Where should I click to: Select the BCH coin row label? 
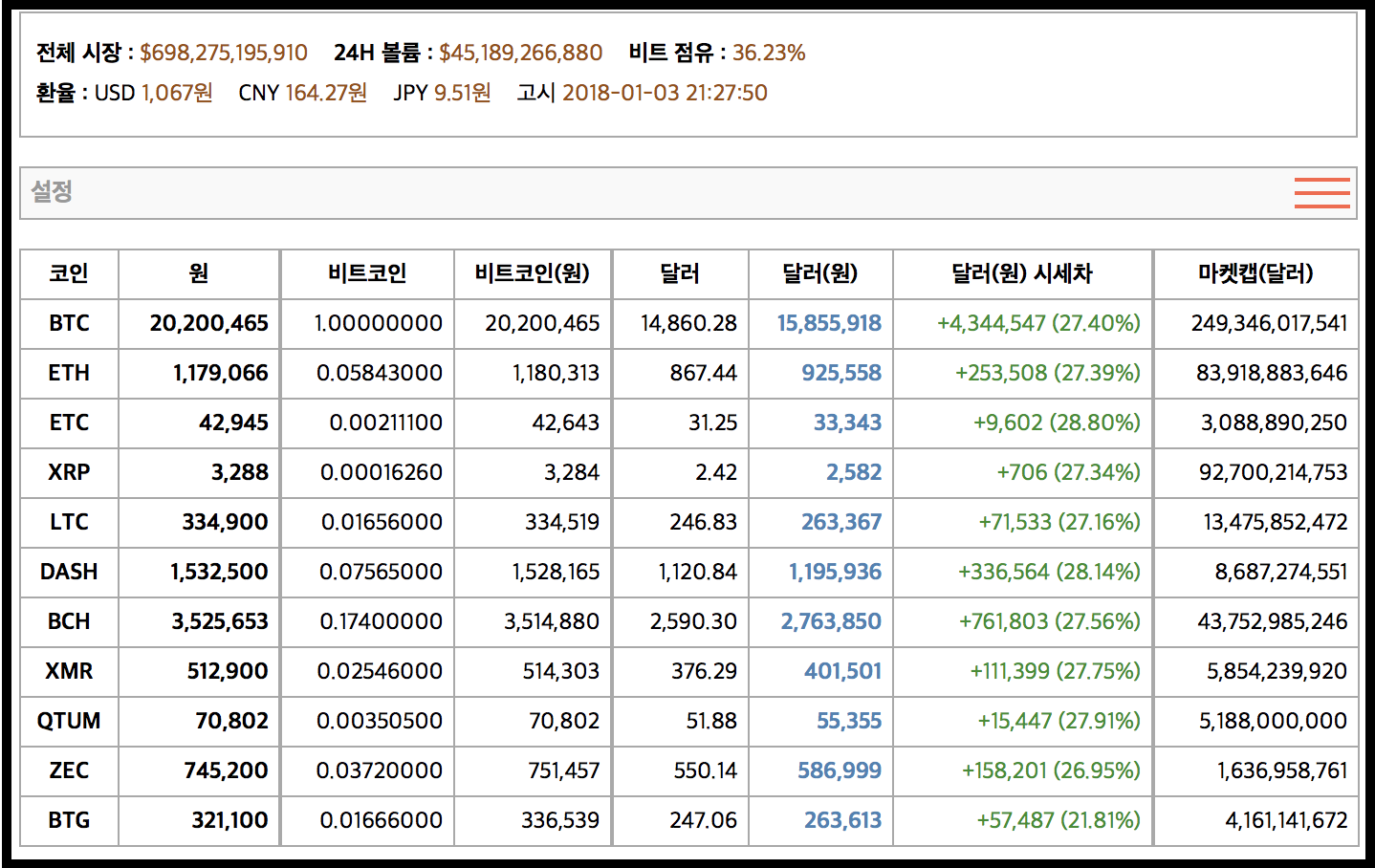pos(69,622)
